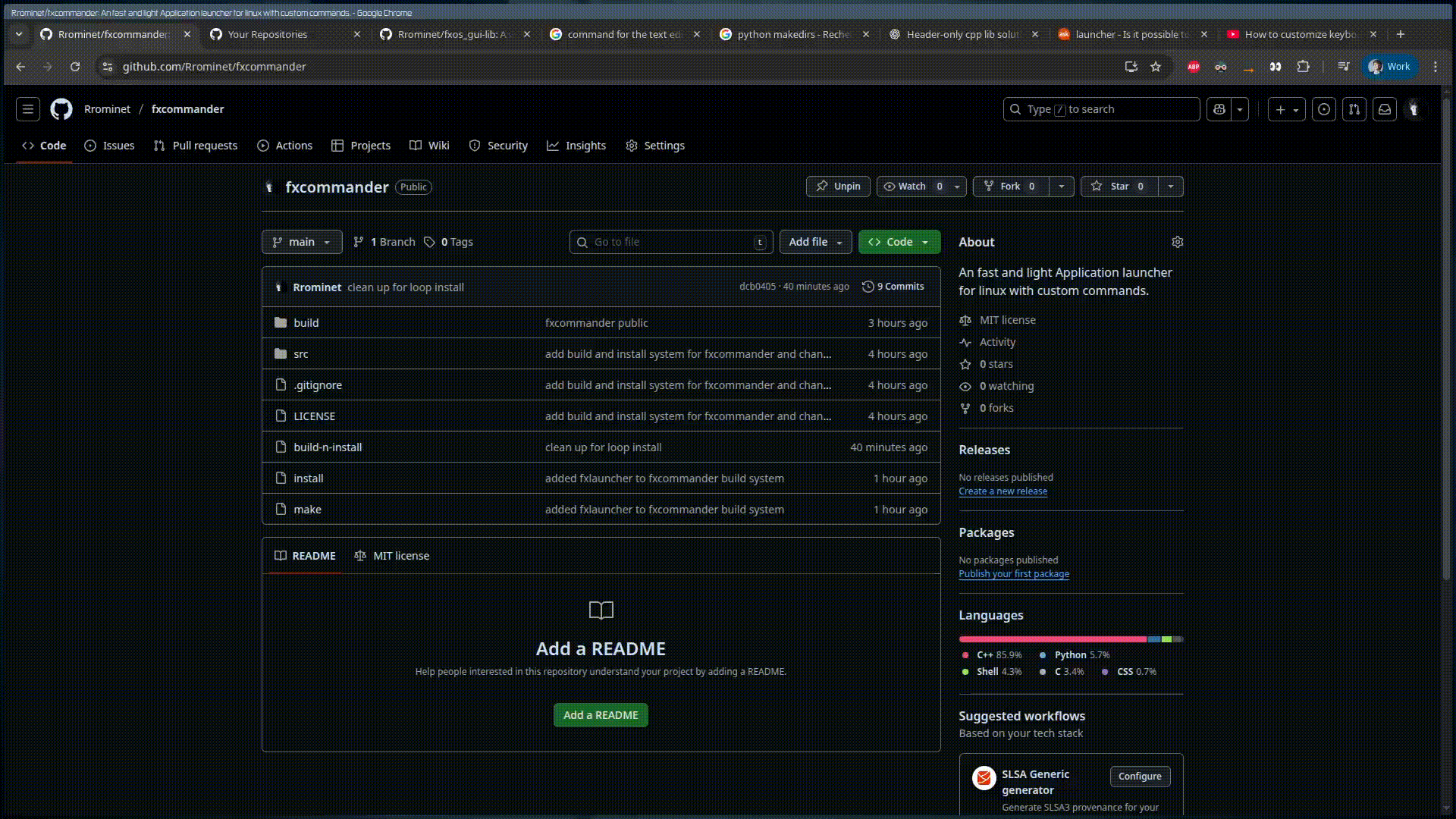Screen dimensions: 1456x819
Task: Click the Watch button
Action: click(912, 187)
